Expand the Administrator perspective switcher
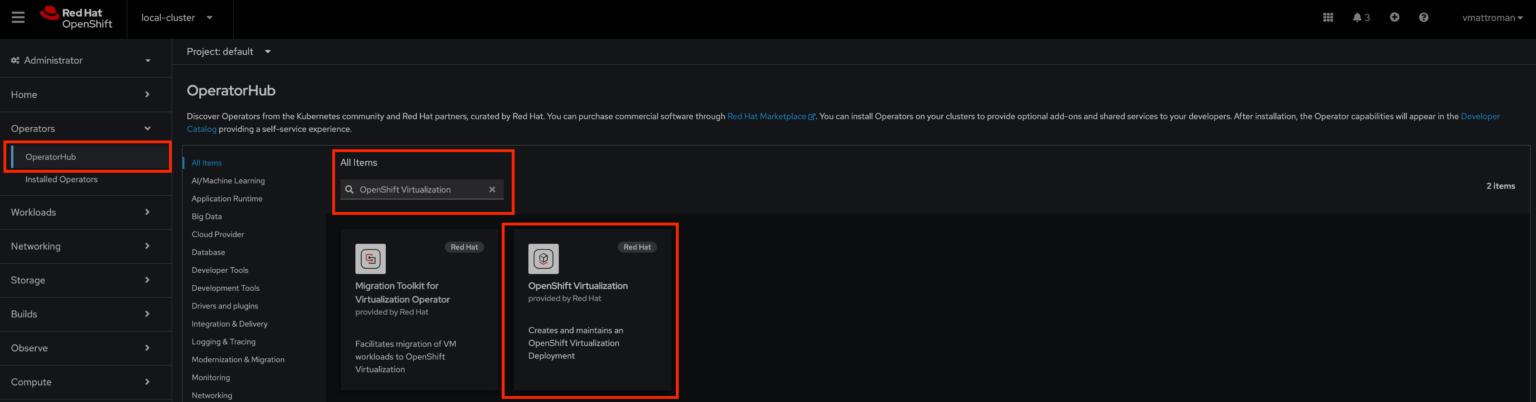This screenshot has width=1536, height=402. pyautogui.click(x=80, y=60)
